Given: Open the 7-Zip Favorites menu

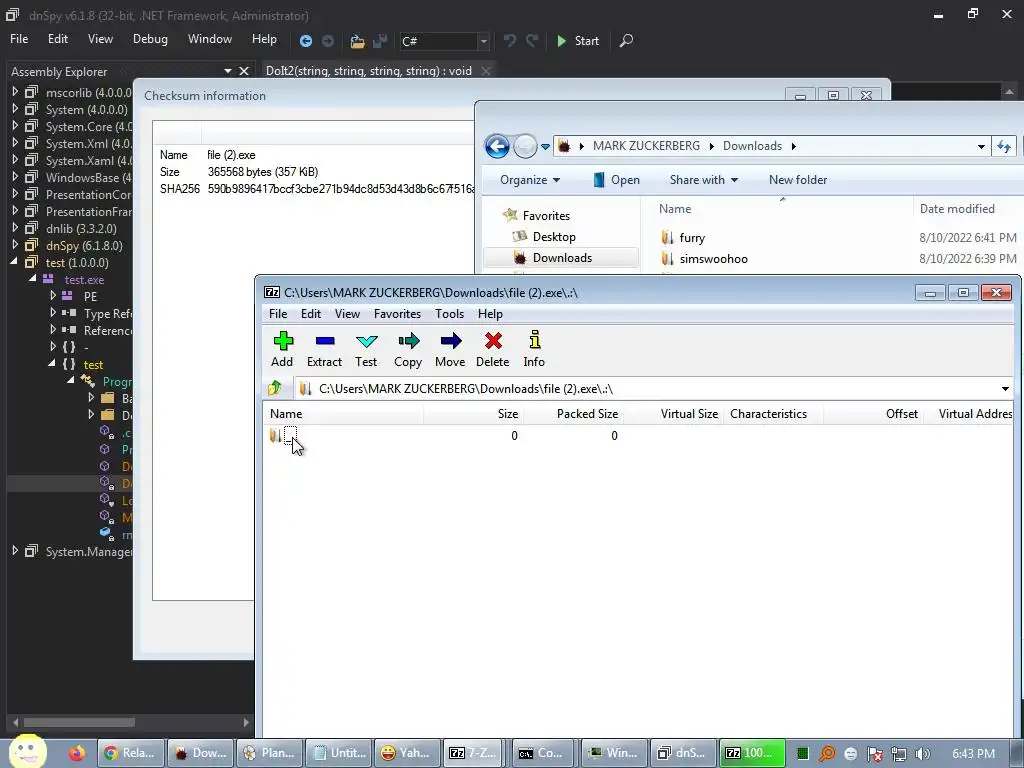Looking at the screenshot, I should (x=397, y=313).
